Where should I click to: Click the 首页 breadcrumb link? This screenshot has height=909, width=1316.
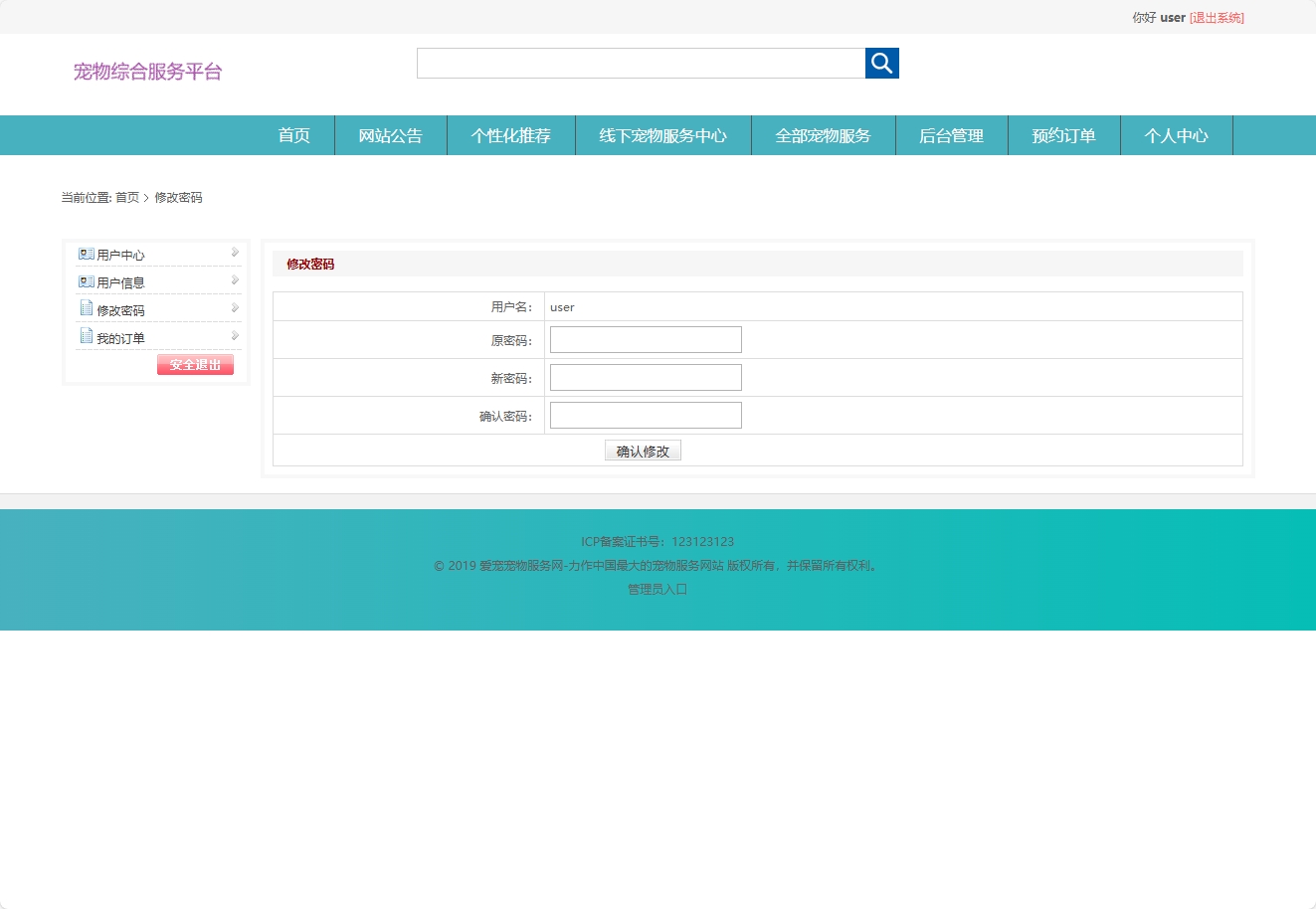tap(127, 198)
